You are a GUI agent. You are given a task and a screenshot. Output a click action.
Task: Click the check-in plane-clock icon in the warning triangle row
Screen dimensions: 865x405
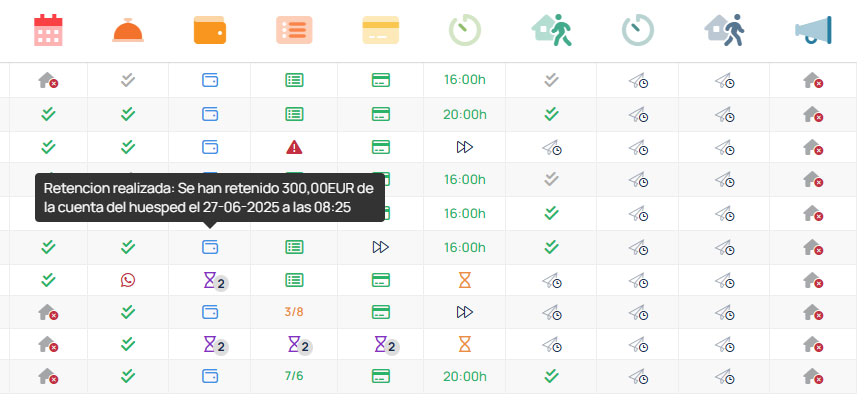point(552,147)
